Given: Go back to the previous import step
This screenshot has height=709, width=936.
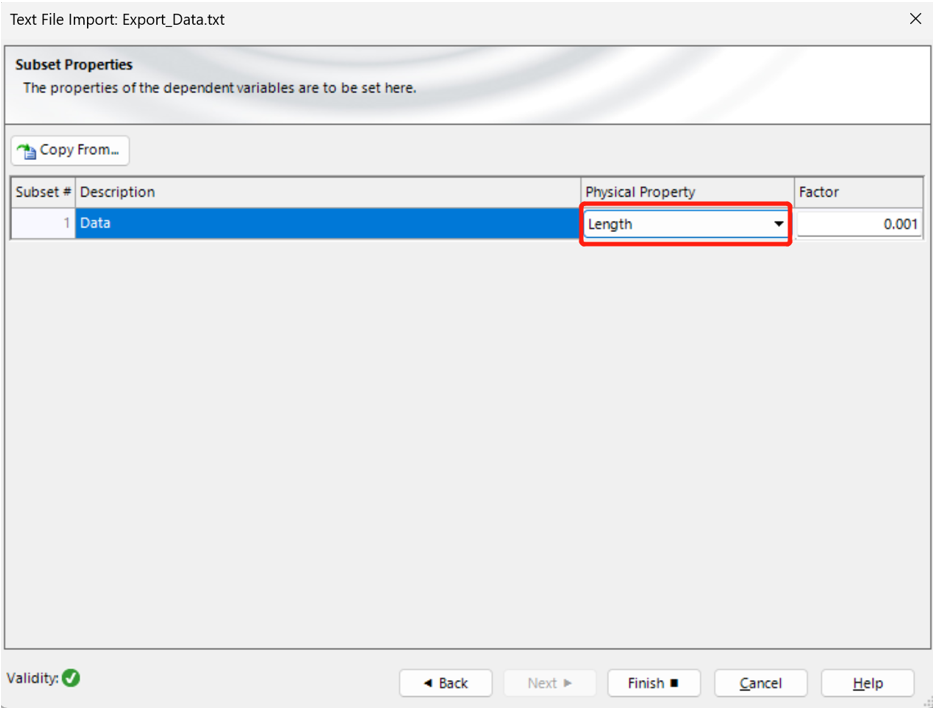Looking at the screenshot, I should (445, 683).
